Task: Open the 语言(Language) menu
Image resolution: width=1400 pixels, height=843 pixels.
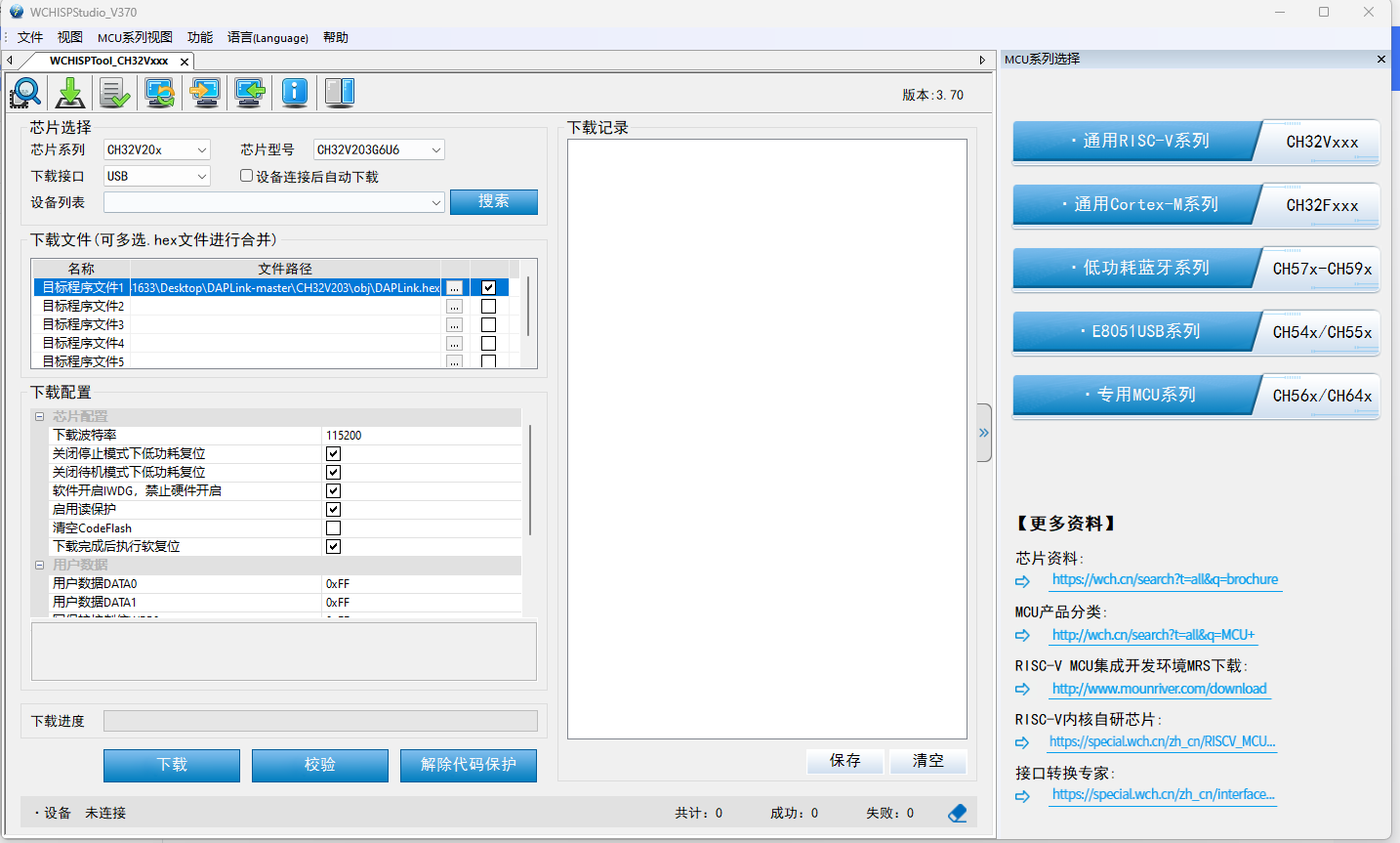Action: coord(268,37)
